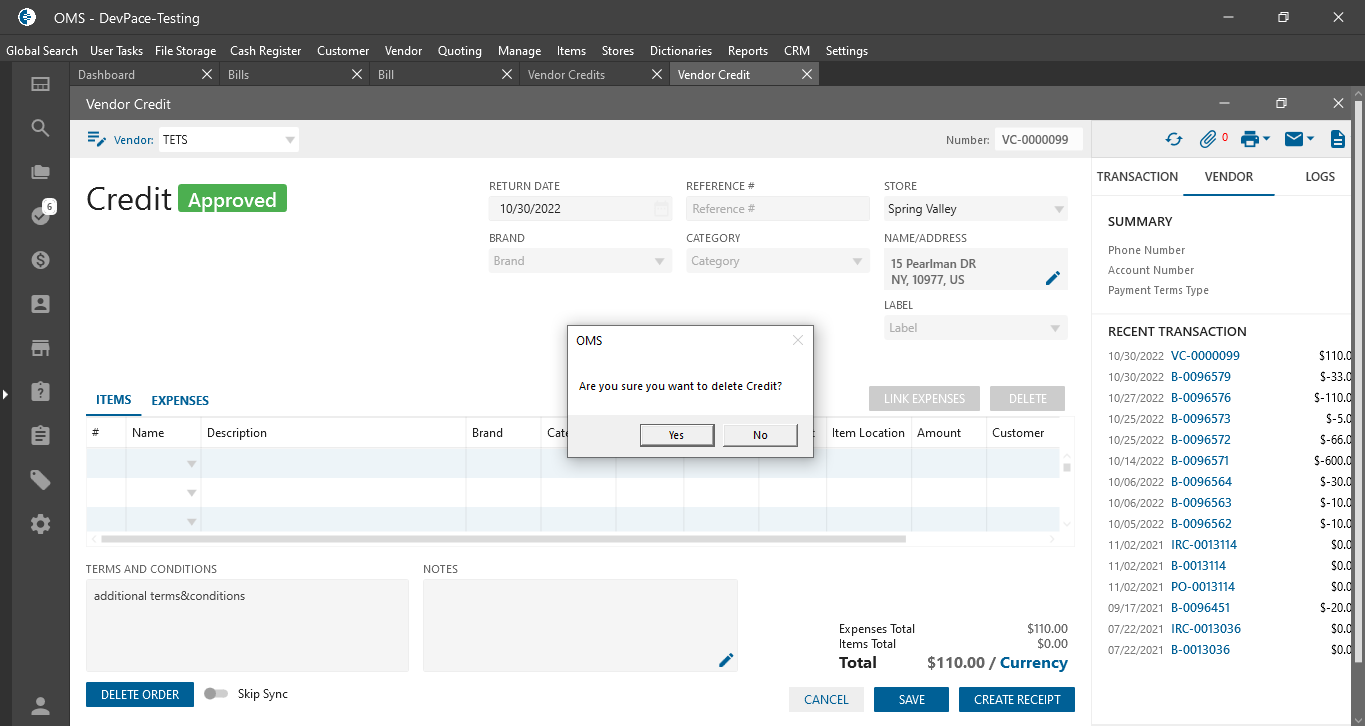Open transaction link B-0096579
Viewport: 1365px width, 726px height.
[x=1200, y=377]
